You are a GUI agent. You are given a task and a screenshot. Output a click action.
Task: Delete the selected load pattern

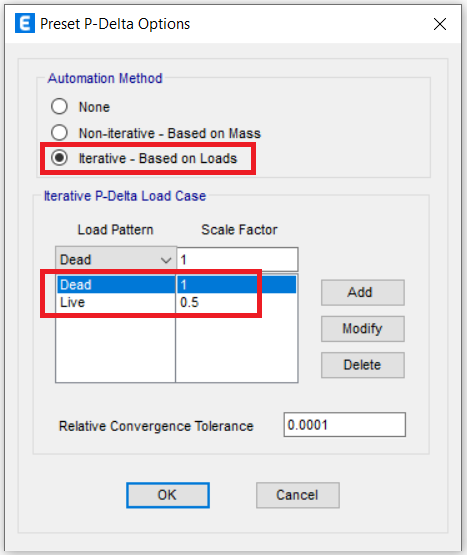tap(363, 365)
